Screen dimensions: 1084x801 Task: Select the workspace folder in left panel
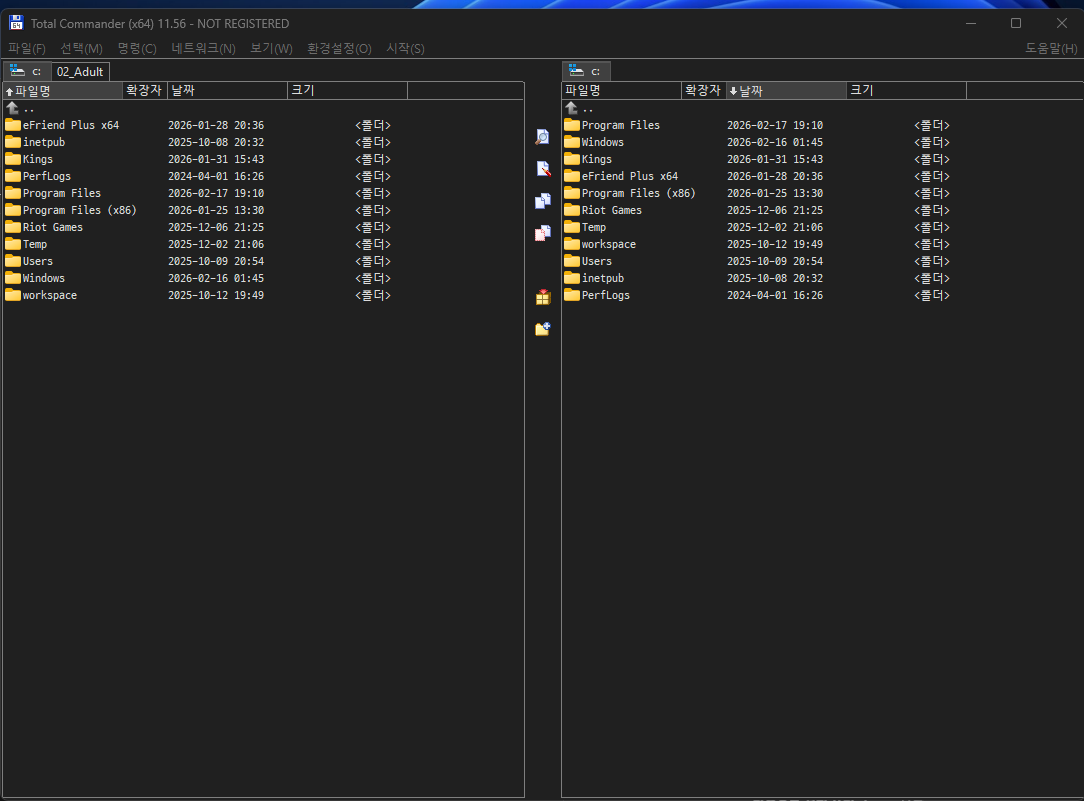point(49,295)
